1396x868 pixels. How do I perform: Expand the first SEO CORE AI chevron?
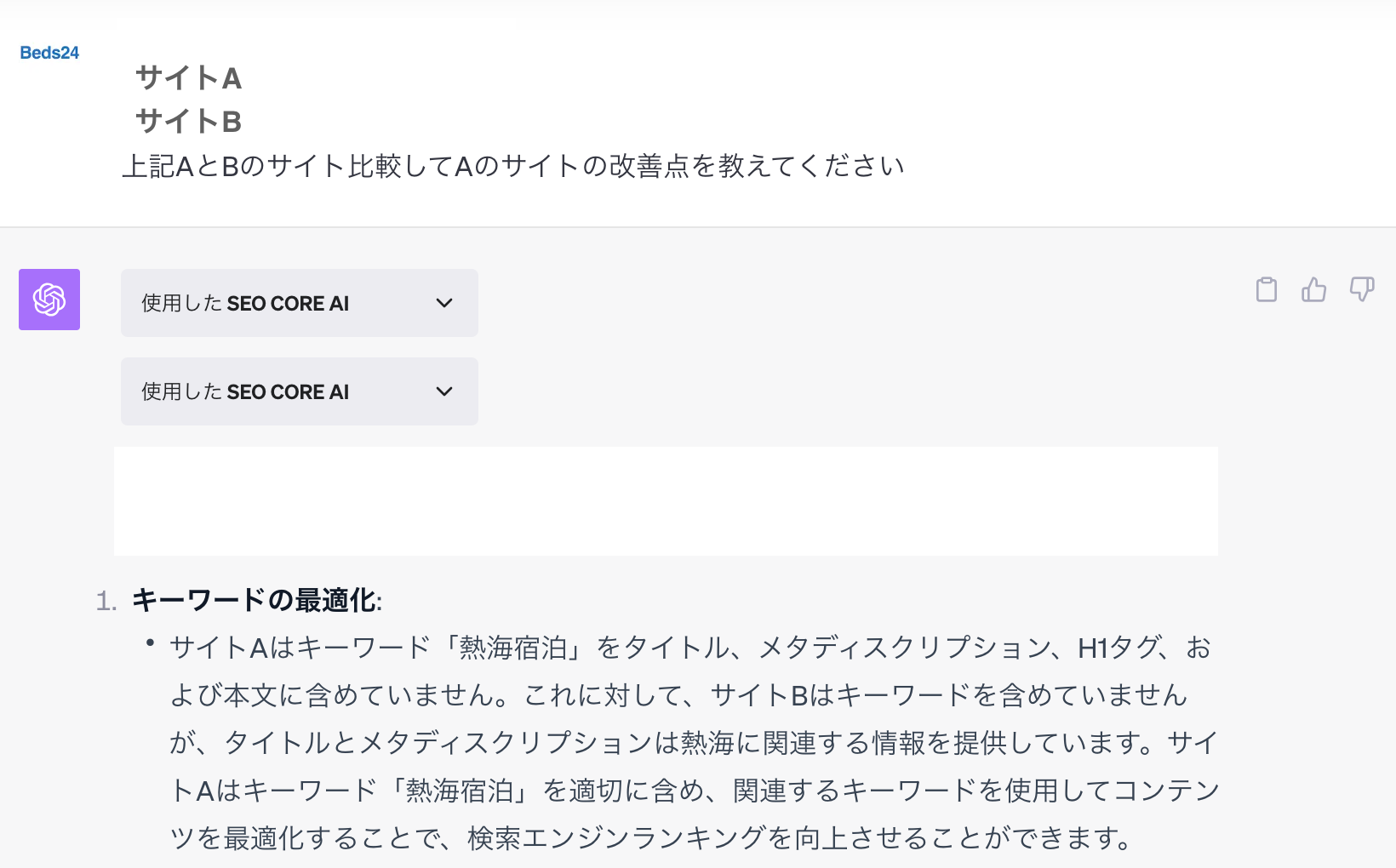pyautogui.click(x=444, y=303)
